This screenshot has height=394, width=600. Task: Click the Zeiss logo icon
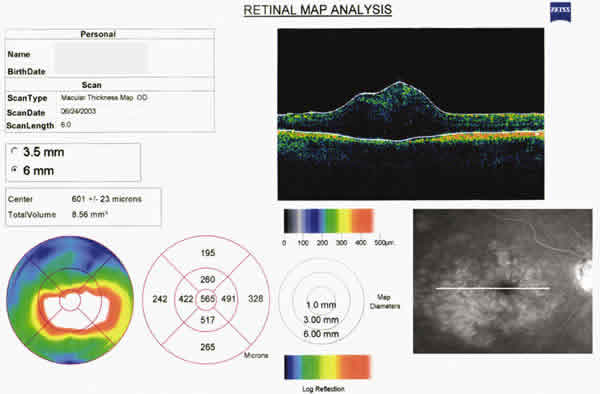pos(561,12)
